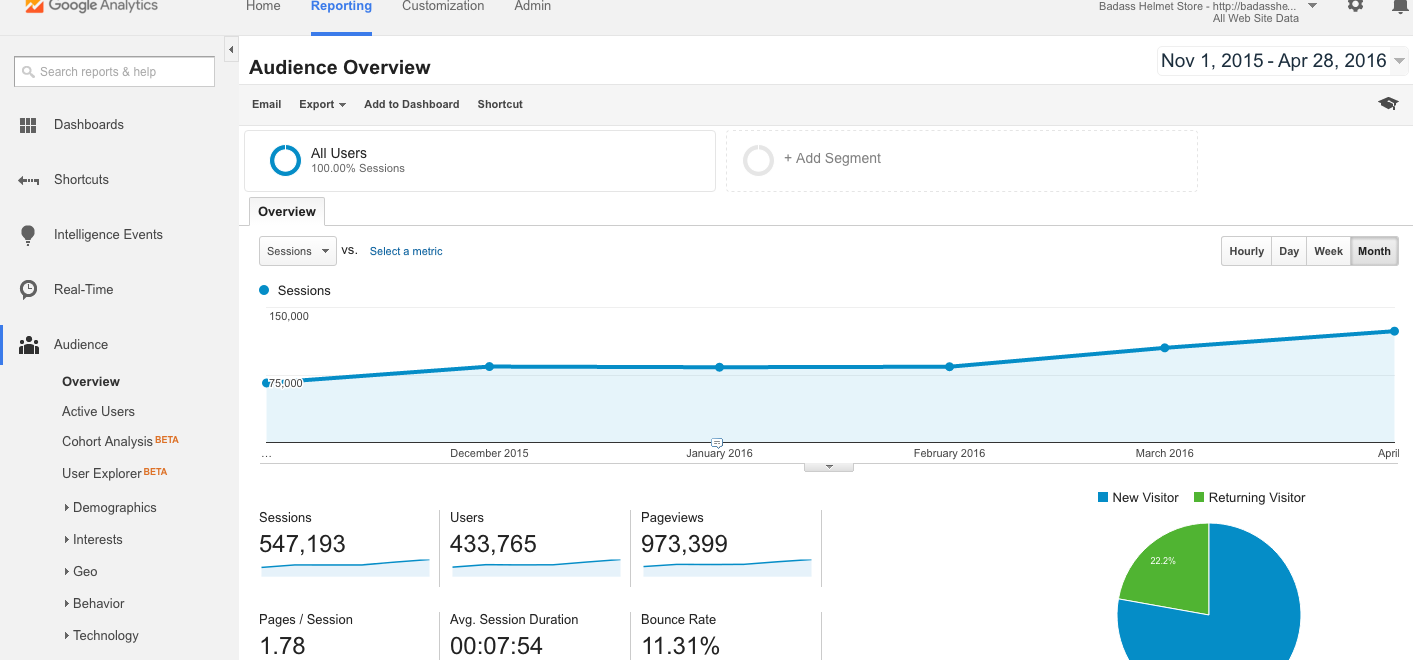
Task: Switch chart granularity to Hourly
Action: click(1246, 251)
